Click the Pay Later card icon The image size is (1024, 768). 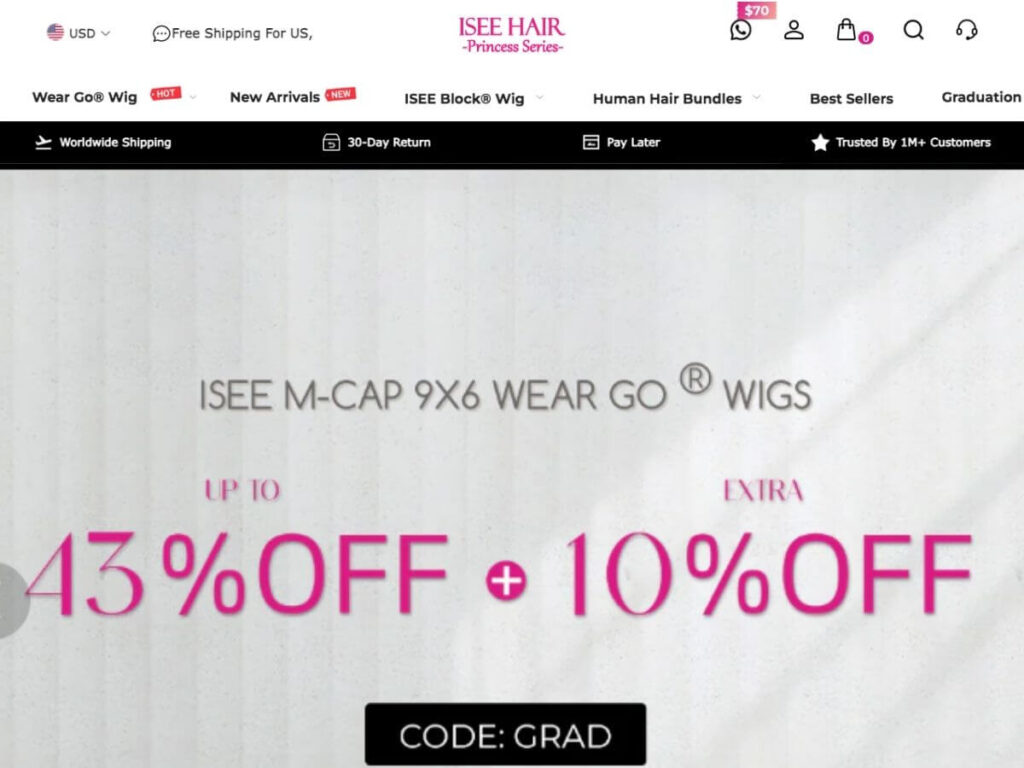590,142
